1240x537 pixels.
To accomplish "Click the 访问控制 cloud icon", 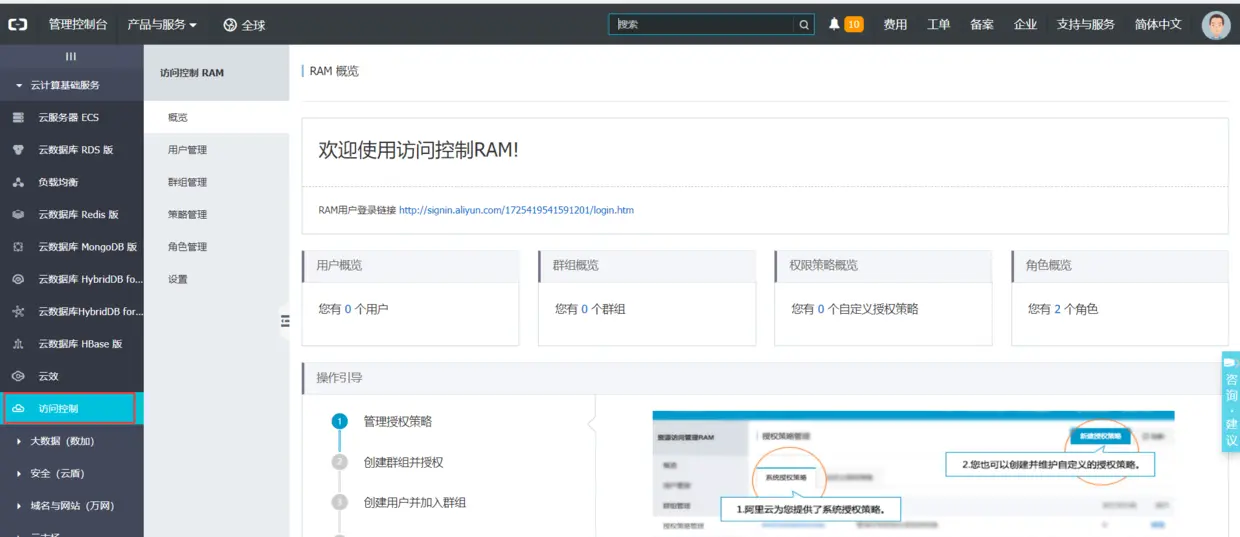I will [x=18, y=409].
